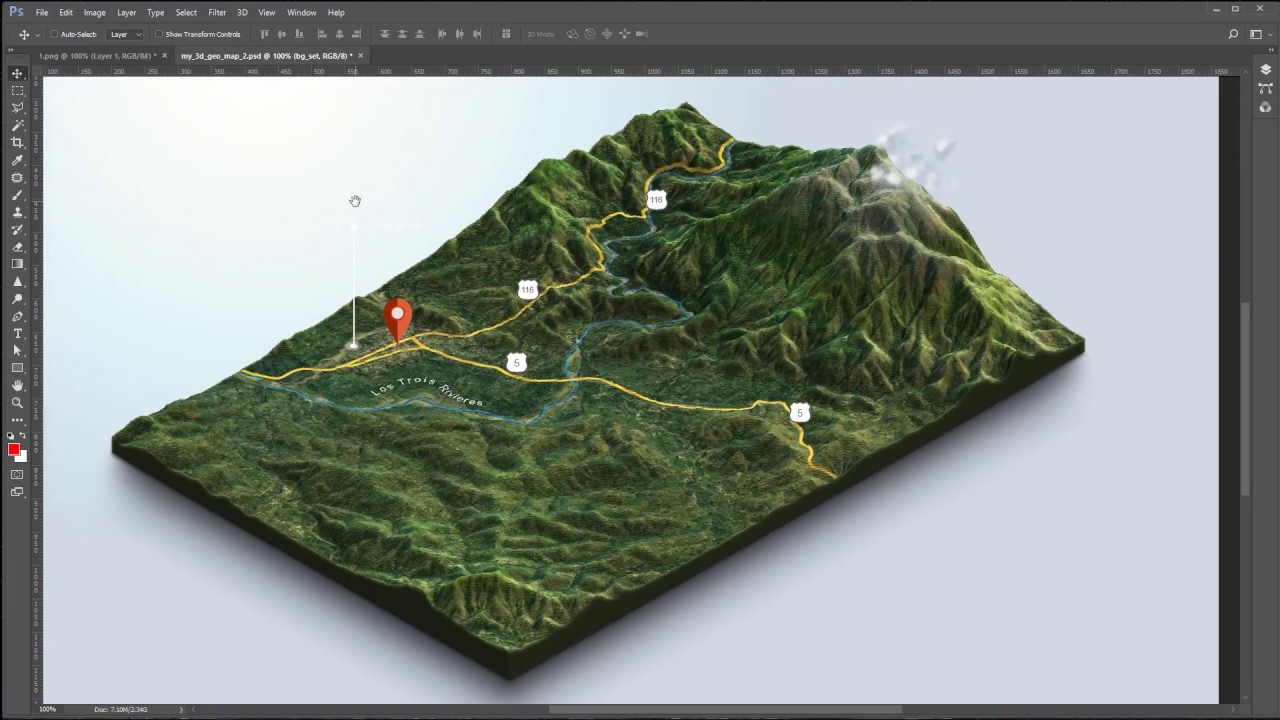Open the Layer auto-select dropdown

(x=125, y=34)
